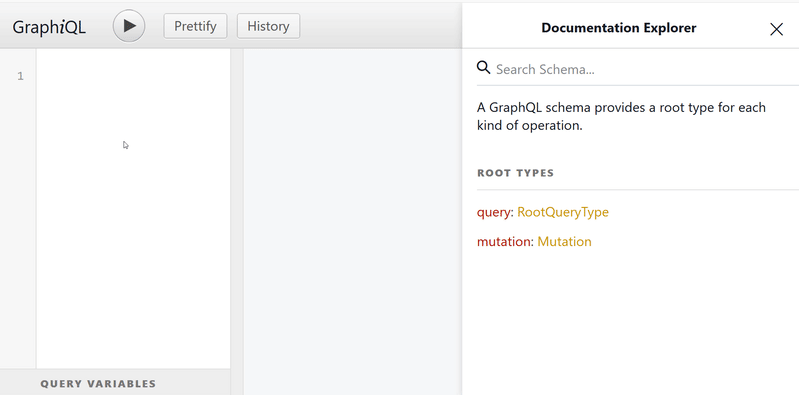Click the schema description paragraph
This screenshot has width=799, height=395.
pos(621,116)
